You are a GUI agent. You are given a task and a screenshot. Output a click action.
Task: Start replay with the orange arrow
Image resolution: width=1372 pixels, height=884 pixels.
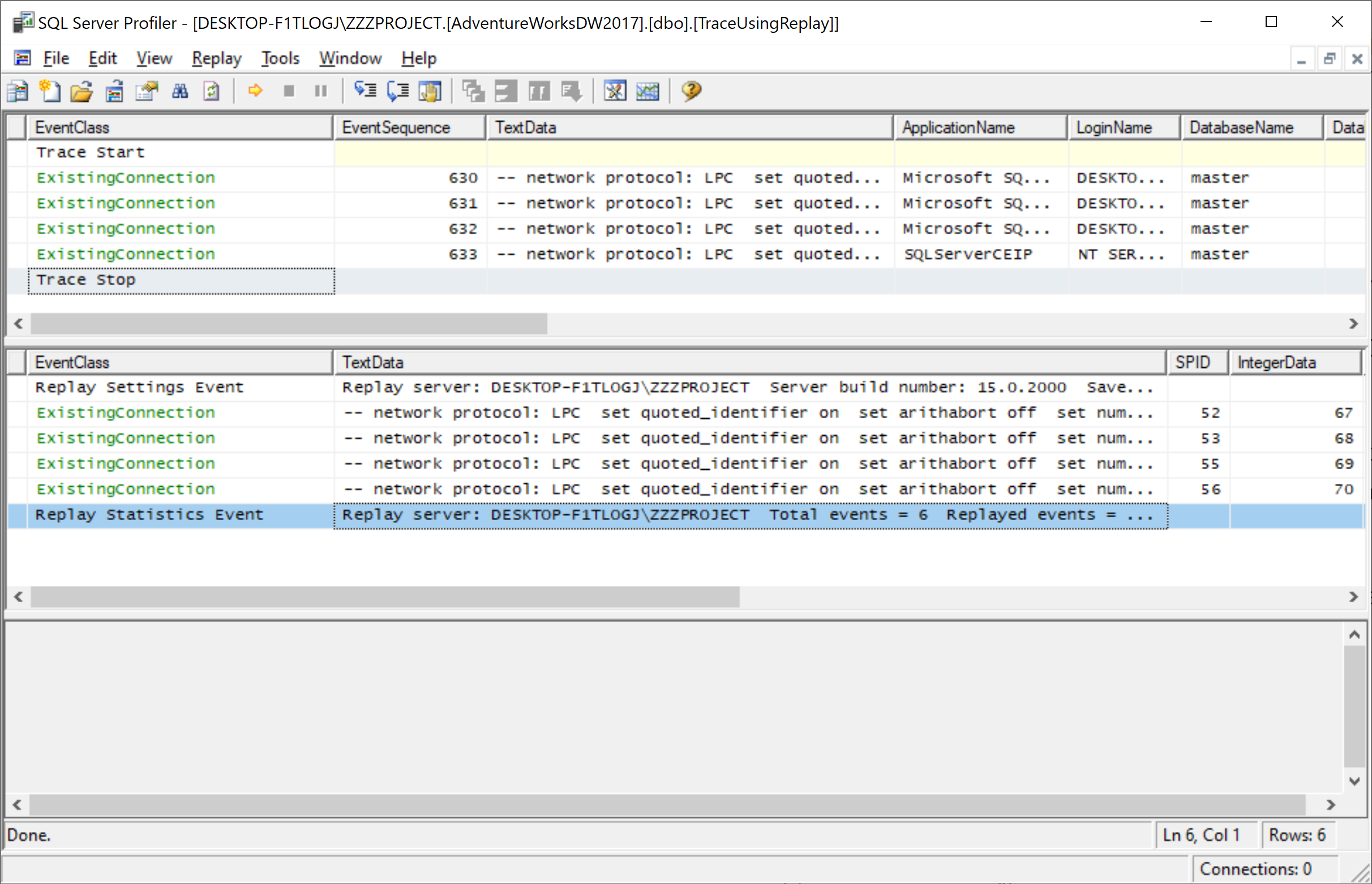point(255,91)
